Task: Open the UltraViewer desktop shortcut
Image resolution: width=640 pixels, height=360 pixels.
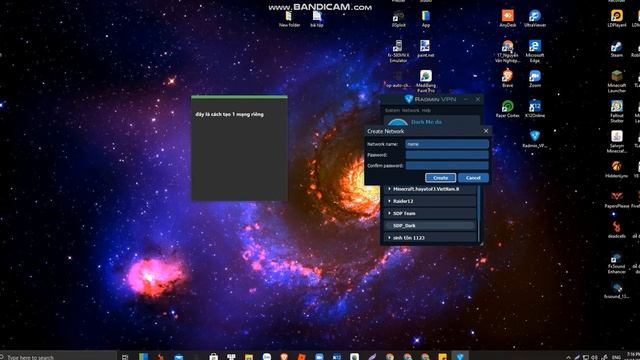Action: point(535,18)
